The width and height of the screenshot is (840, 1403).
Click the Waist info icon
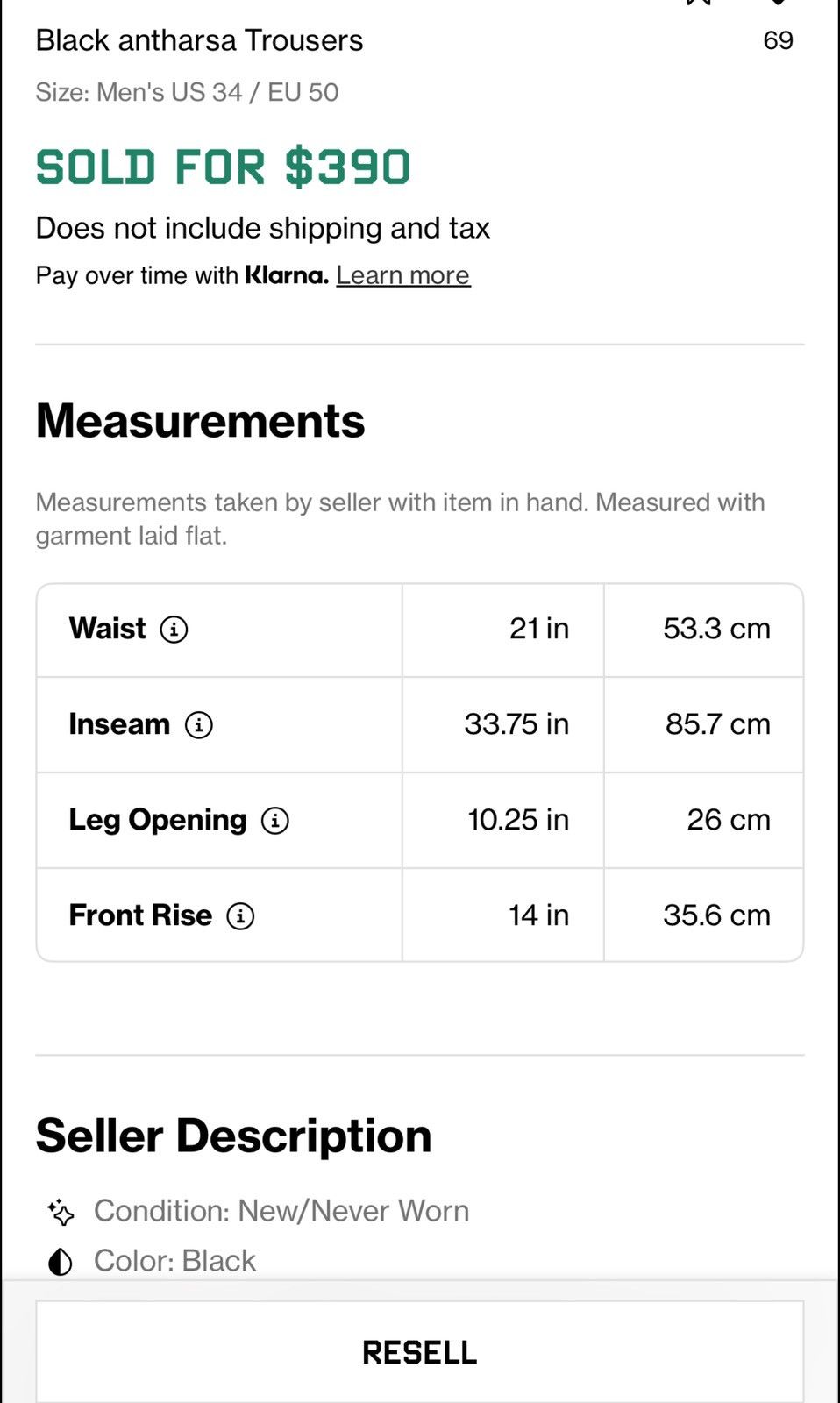click(x=174, y=629)
